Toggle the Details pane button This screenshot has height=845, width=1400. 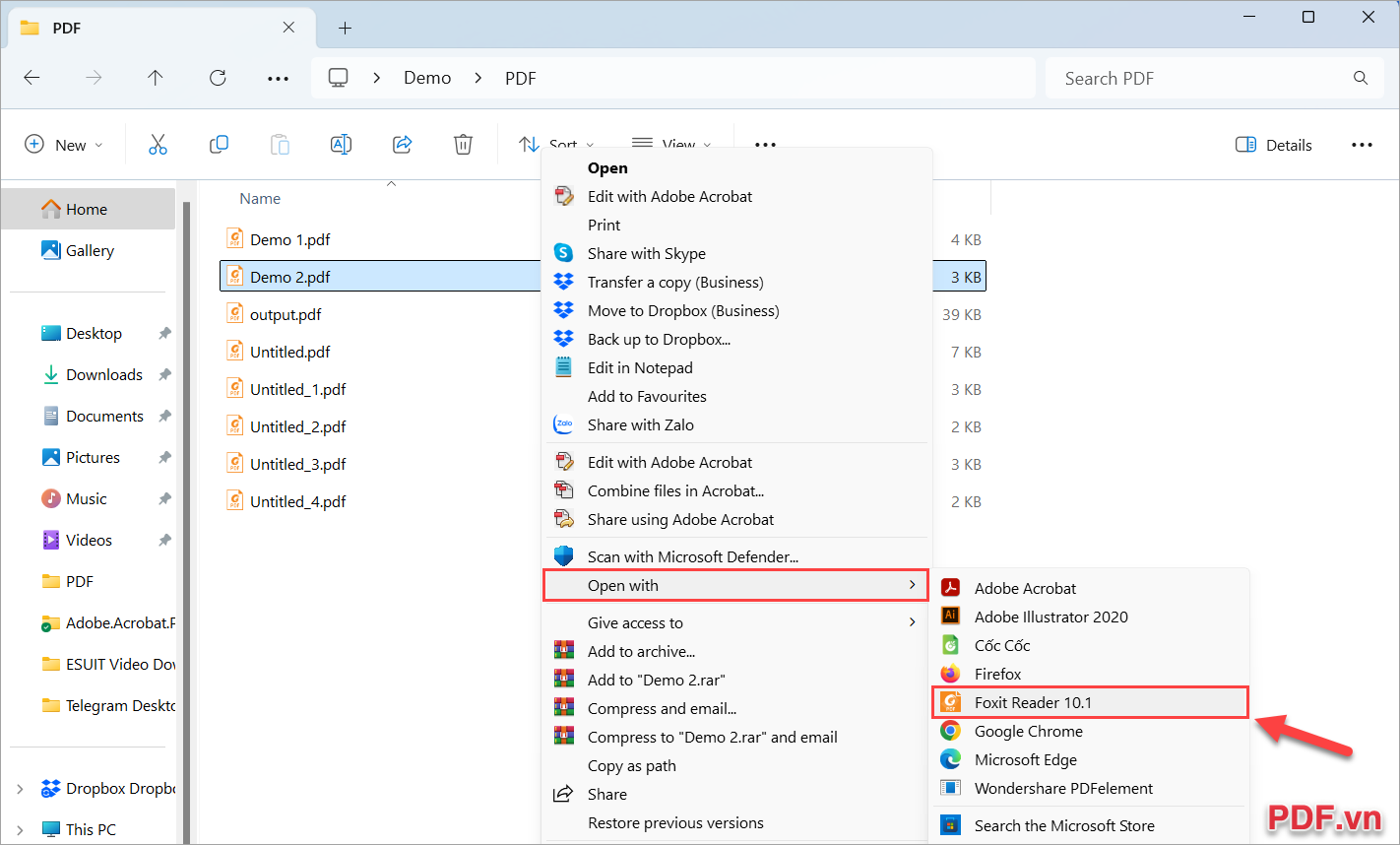pos(1274,145)
